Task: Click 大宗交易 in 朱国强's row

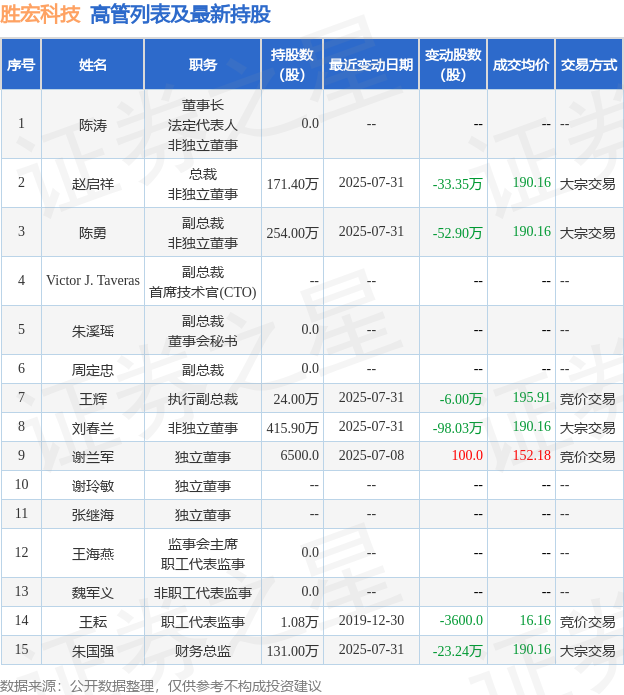Action: click(x=588, y=651)
